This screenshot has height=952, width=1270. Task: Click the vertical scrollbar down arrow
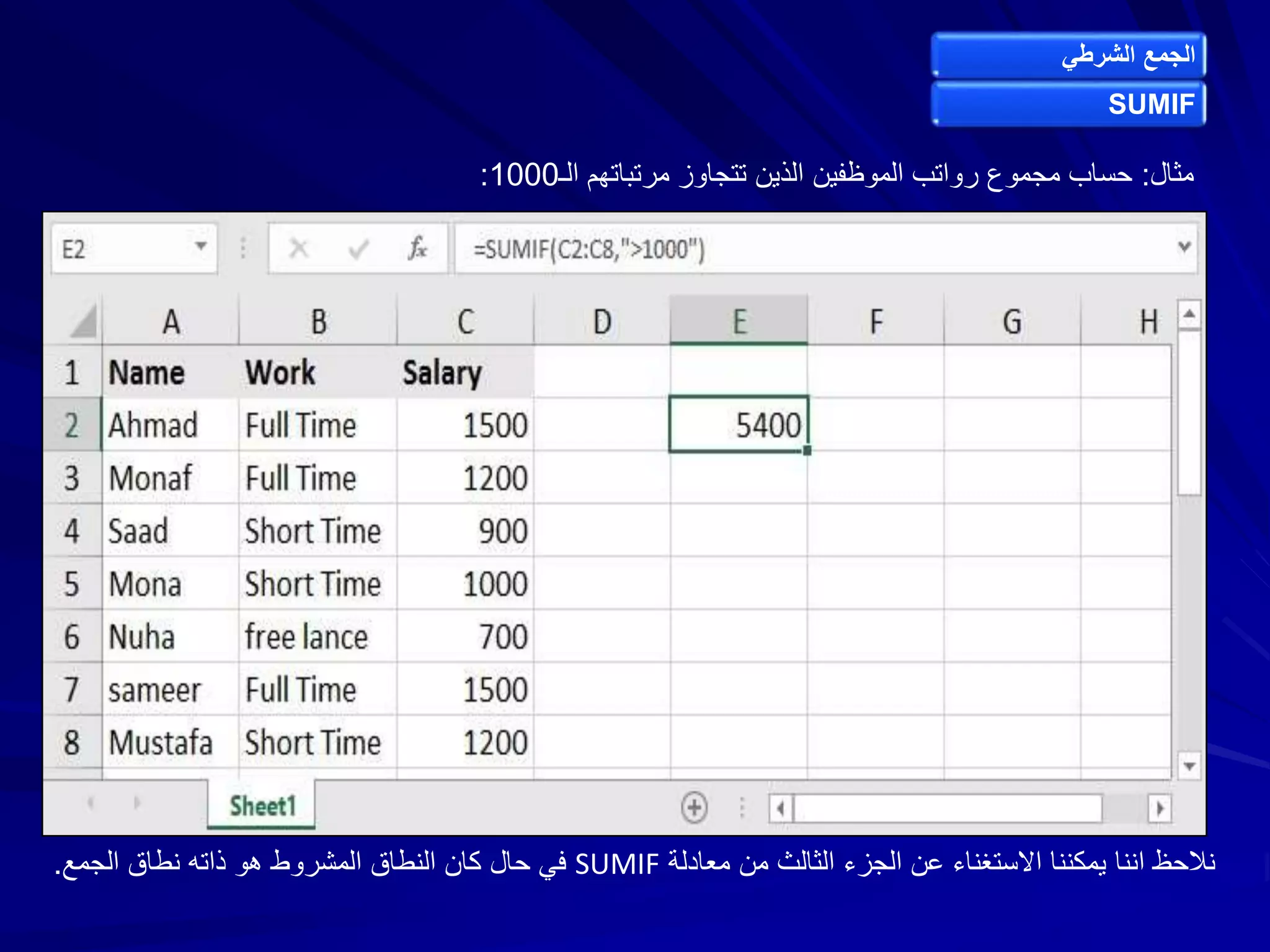pyautogui.click(x=1189, y=766)
